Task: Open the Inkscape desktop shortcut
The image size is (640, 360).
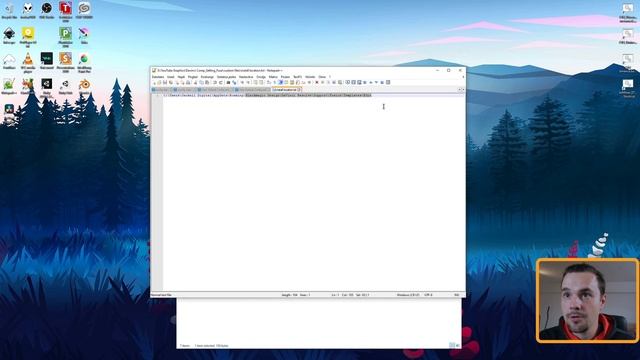Action: pyautogui.click(x=9, y=36)
